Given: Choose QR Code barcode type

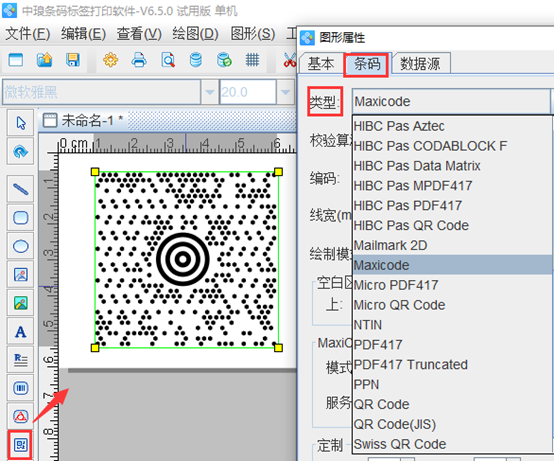Looking at the screenshot, I should click(452, 404).
